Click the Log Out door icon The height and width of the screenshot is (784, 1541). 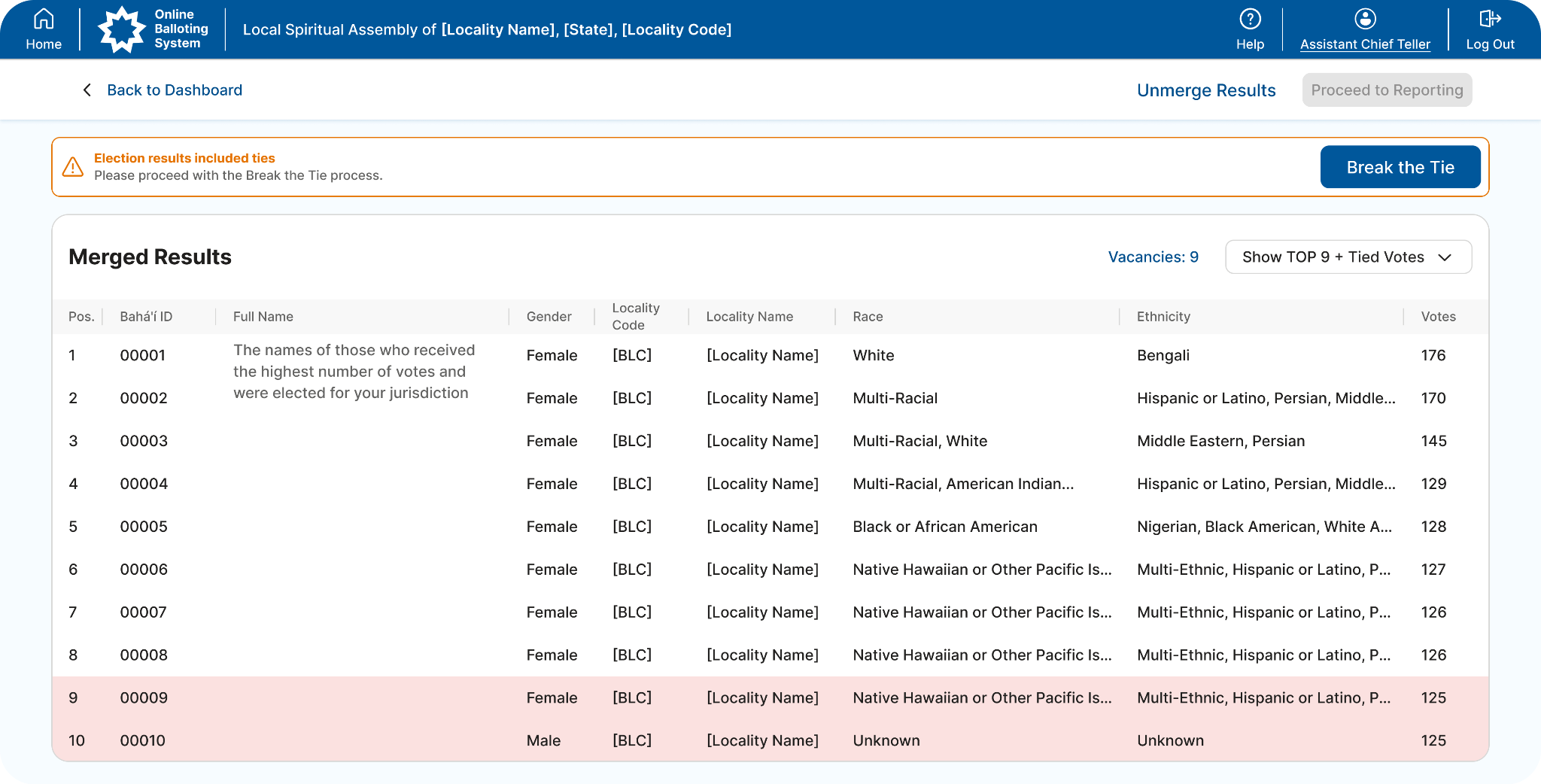click(x=1490, y=19)
